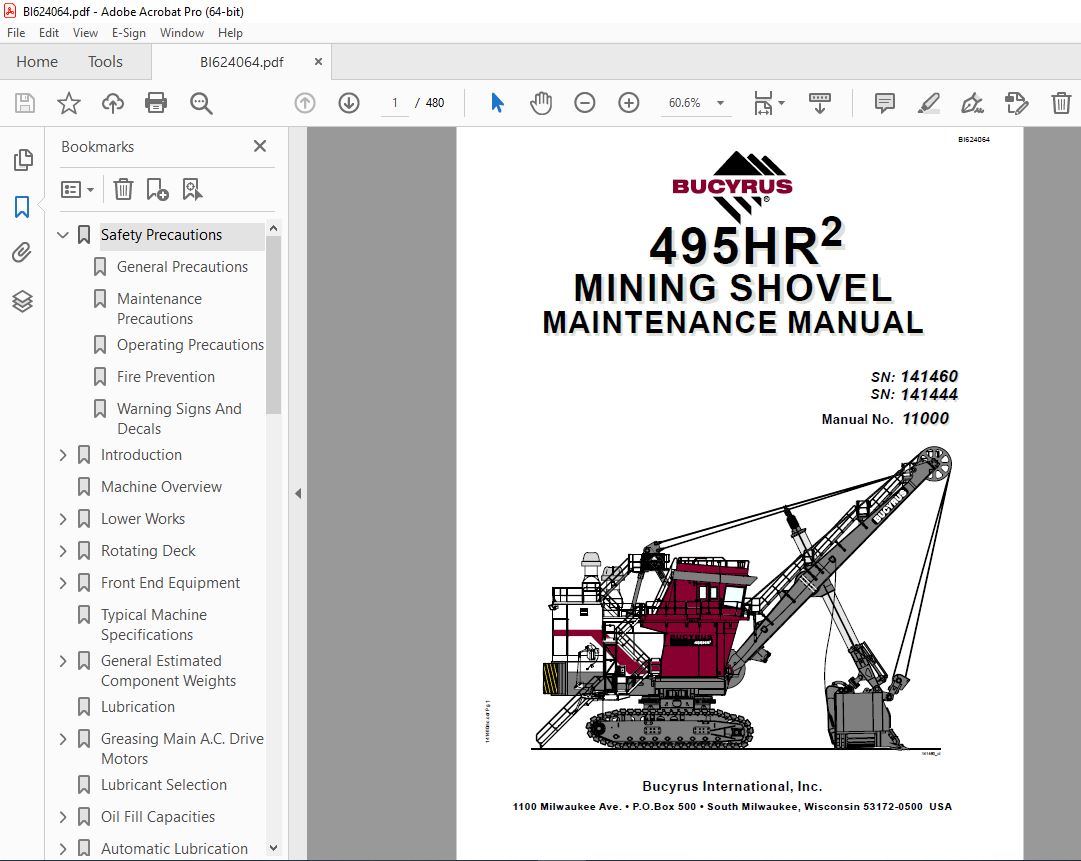
Task: Open Operating Precautions bookmark
Action: (190, 345)
